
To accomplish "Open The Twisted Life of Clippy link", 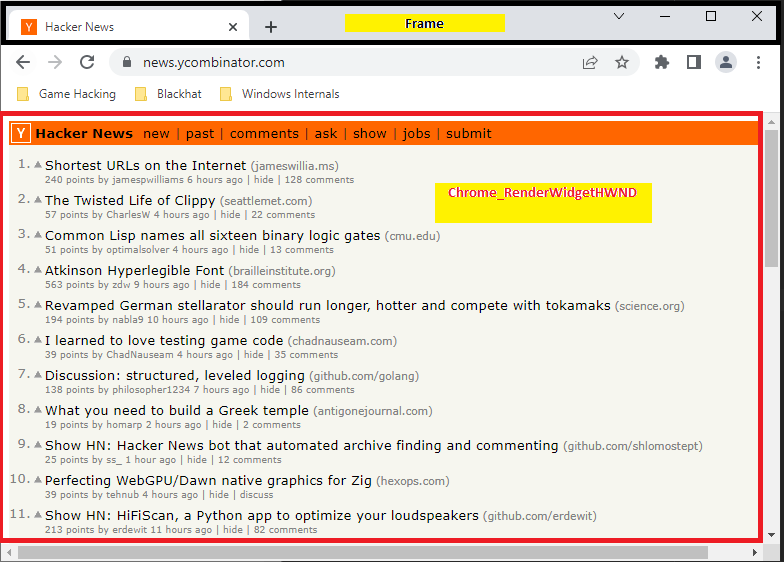I will click(x=130, y=200).
